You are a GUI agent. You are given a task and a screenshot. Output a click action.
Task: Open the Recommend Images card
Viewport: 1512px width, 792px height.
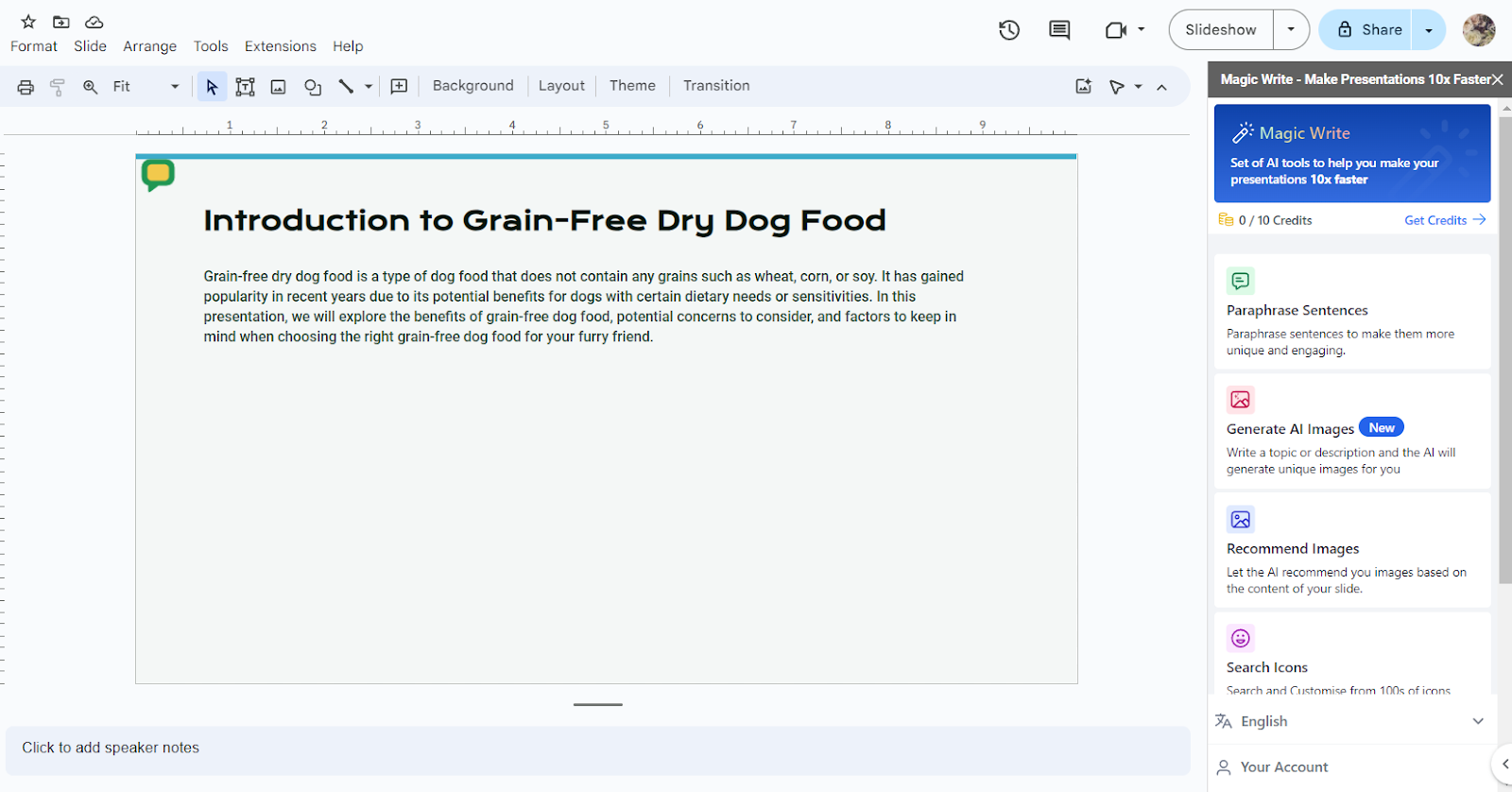tap(1352, 550)
